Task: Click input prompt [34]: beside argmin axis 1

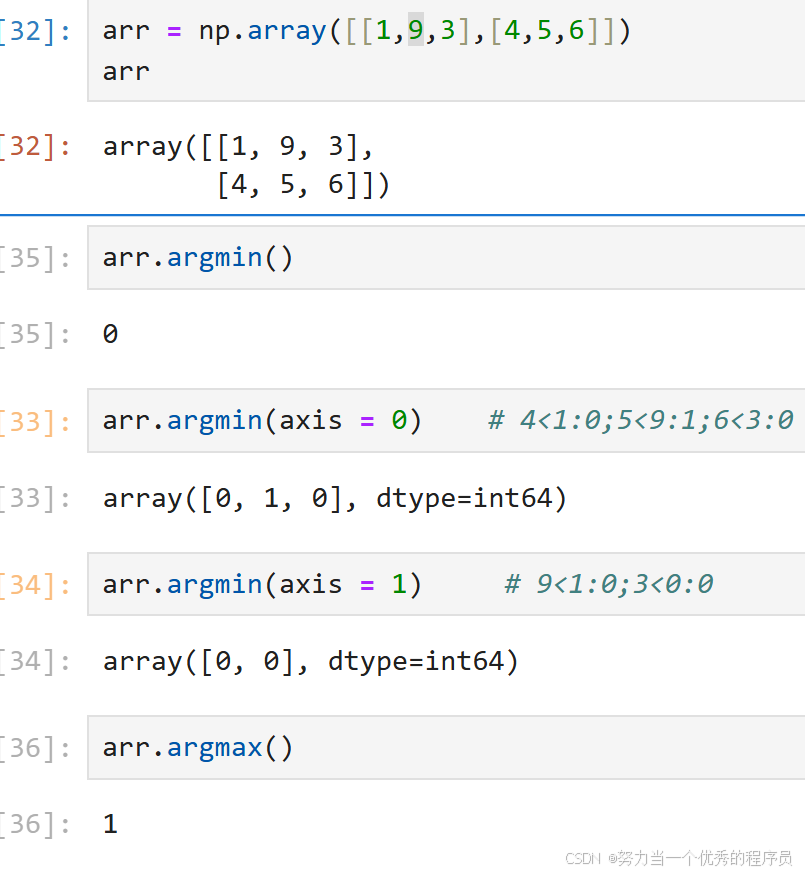Action: [x=35, y=585]
